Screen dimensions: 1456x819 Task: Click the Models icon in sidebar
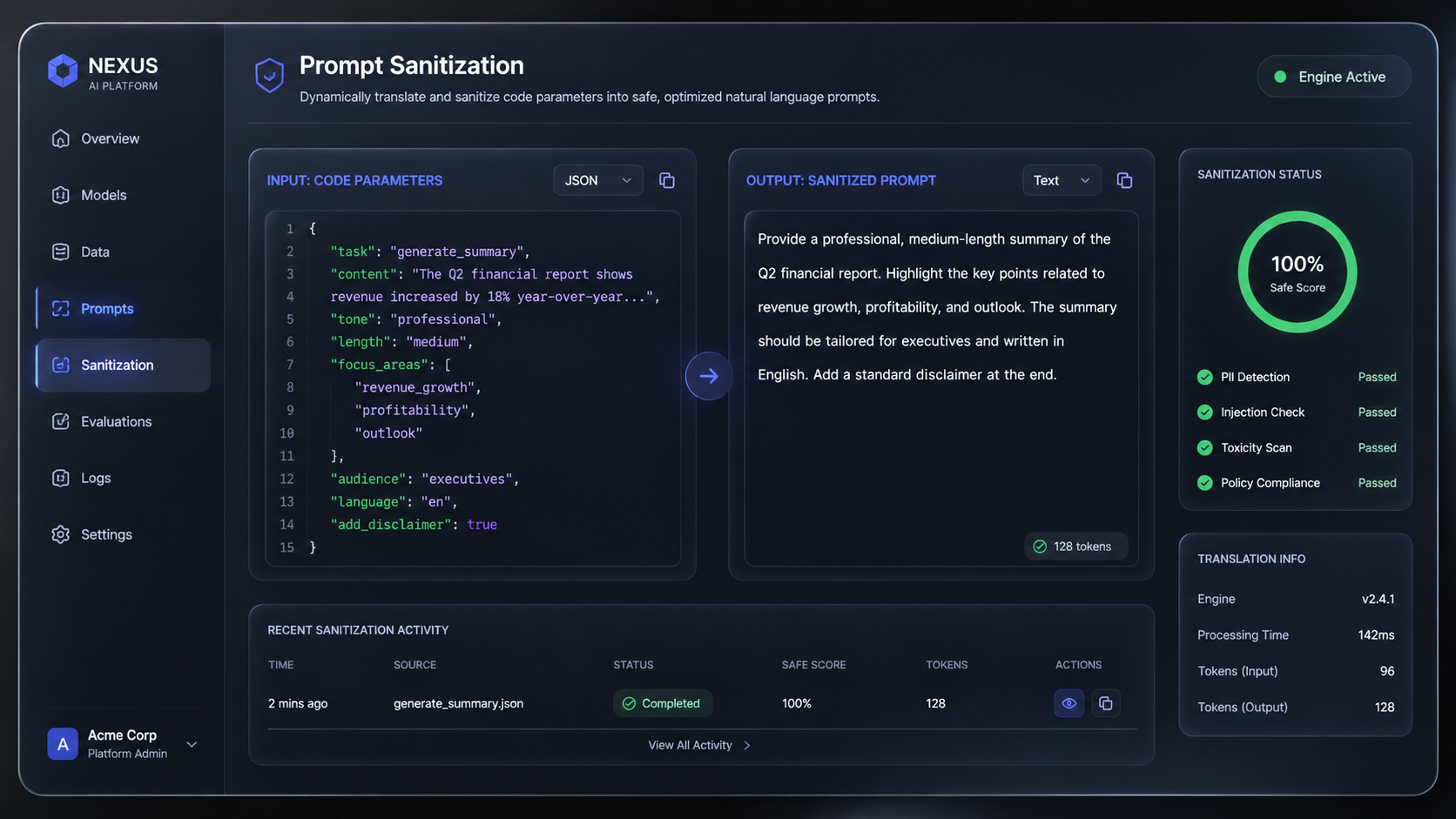pos(61,195)
